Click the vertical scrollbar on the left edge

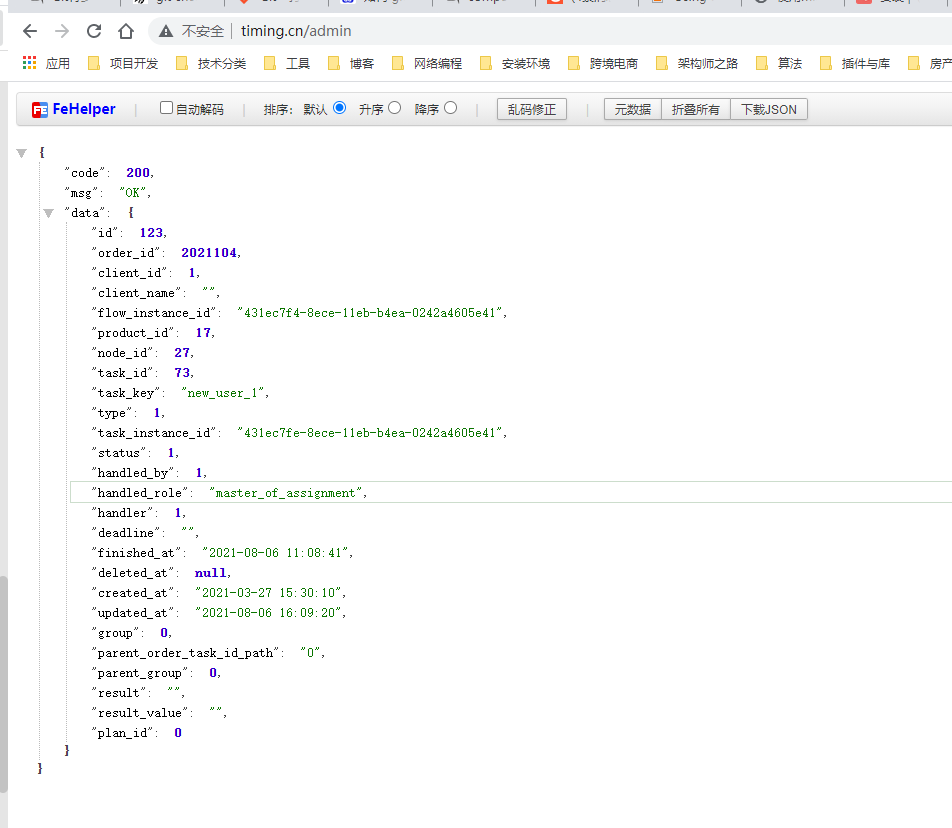pyautogui.click(x=4, y=684)
